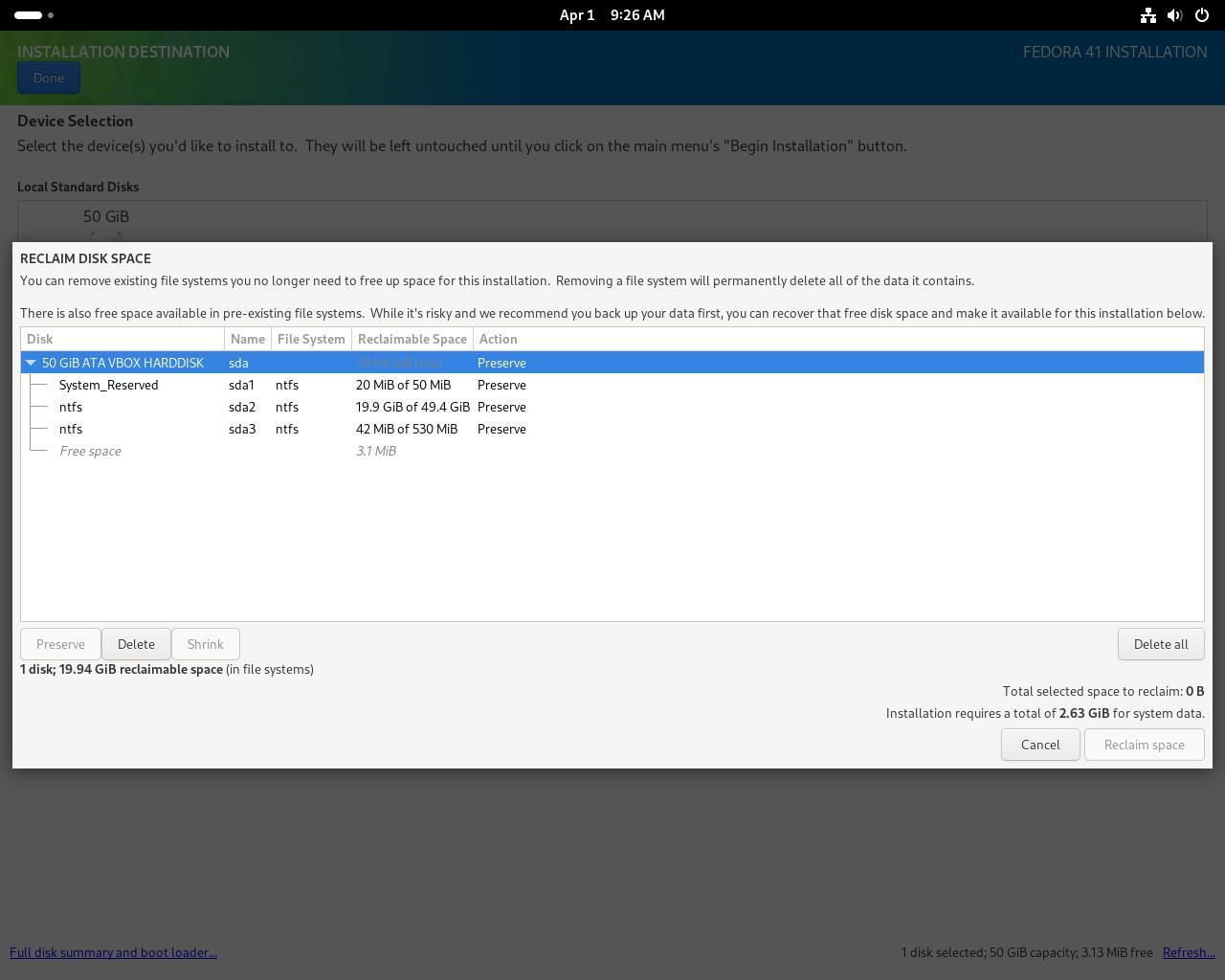Viewport: 1225px width, 980px height.
Task: Click the Preserve button below the table
Action: point(60,644)
